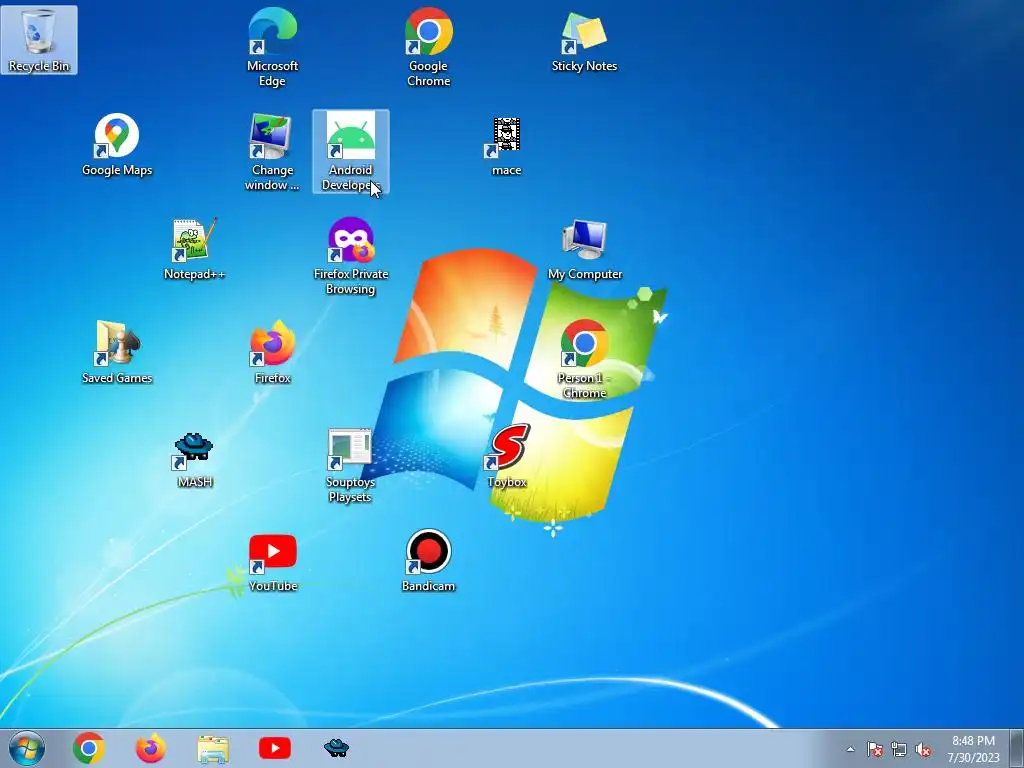
Task: Select the Android Developers desktop shortcut
Action: click(x=351, y=152)
